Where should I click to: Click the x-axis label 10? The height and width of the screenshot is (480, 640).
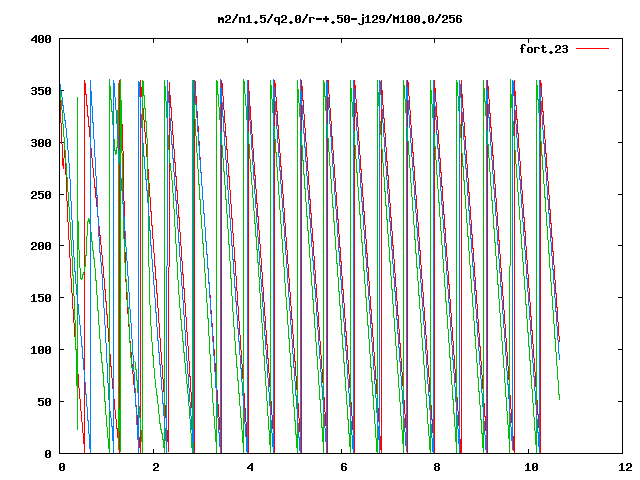(531, 467)
